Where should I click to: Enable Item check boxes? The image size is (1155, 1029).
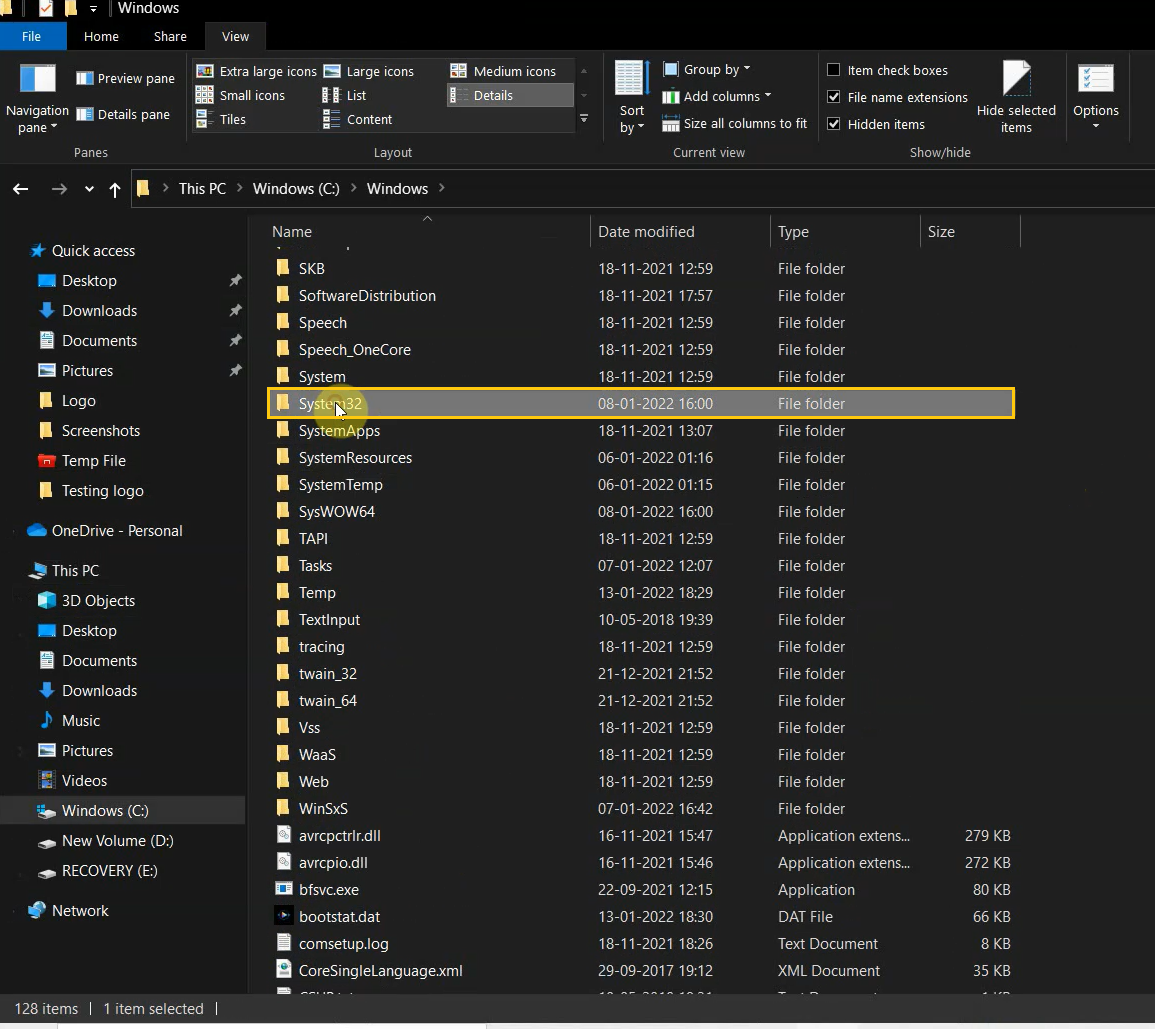(x=834, y=70)
